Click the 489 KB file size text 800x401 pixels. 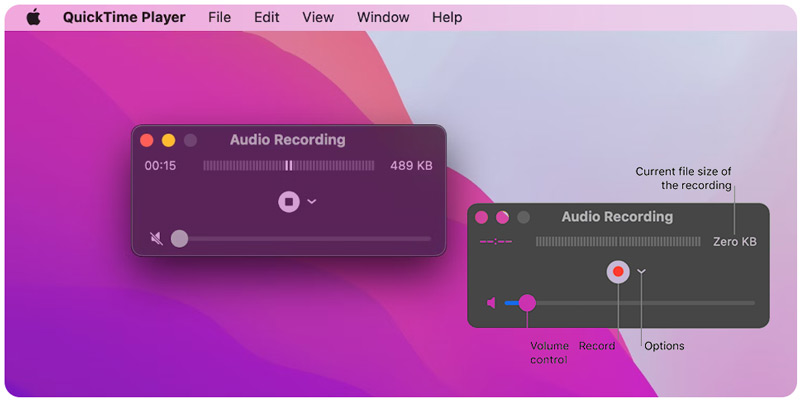pyautogui.click(x=411, y=165)
